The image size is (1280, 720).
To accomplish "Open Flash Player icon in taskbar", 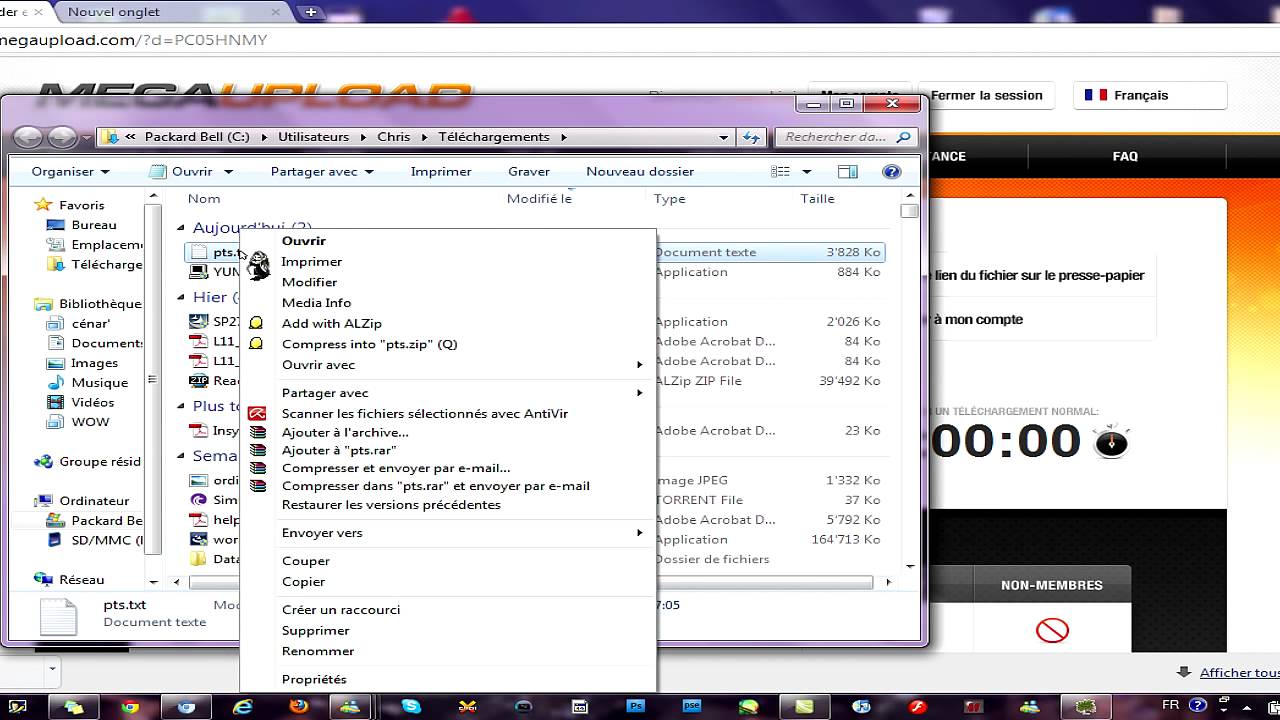I will point(917,706).
